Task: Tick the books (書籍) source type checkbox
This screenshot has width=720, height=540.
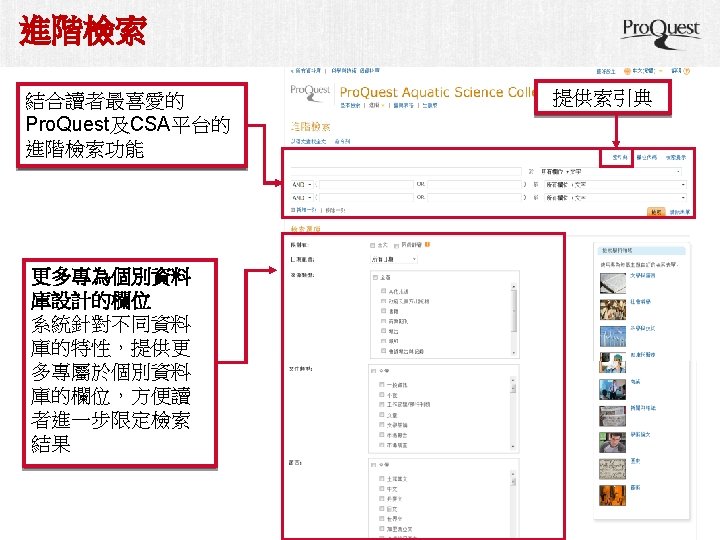Action: [x=383, y=311]
